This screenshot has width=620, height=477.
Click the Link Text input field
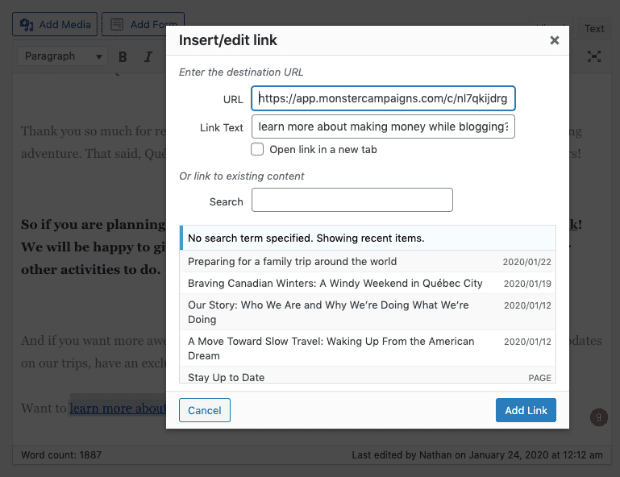coord(383,127)
